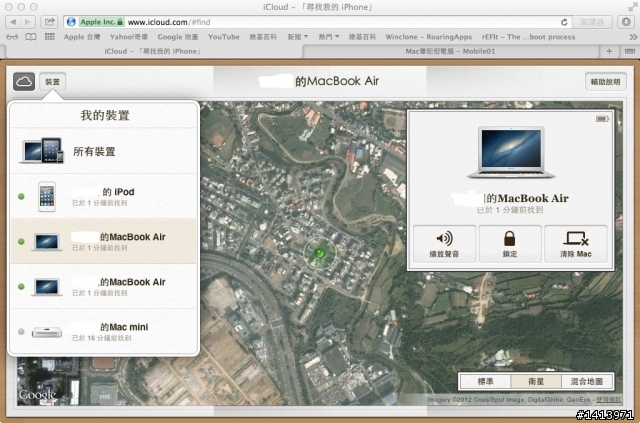Click the green location dot on map
The image size is (640, 423).
(320, 254)
